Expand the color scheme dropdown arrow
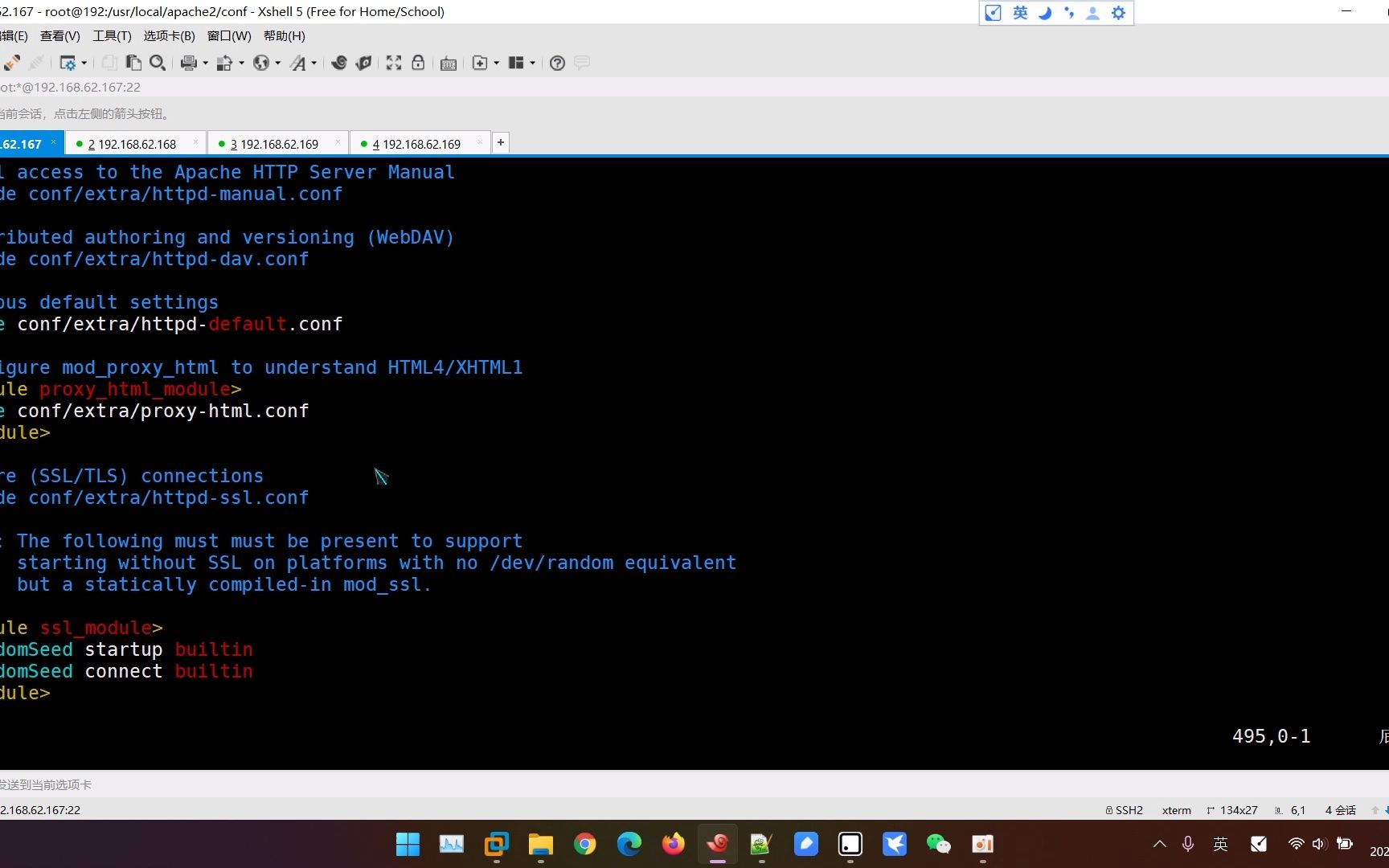Screen dimensions: 1389x868 tap(241, 63)
